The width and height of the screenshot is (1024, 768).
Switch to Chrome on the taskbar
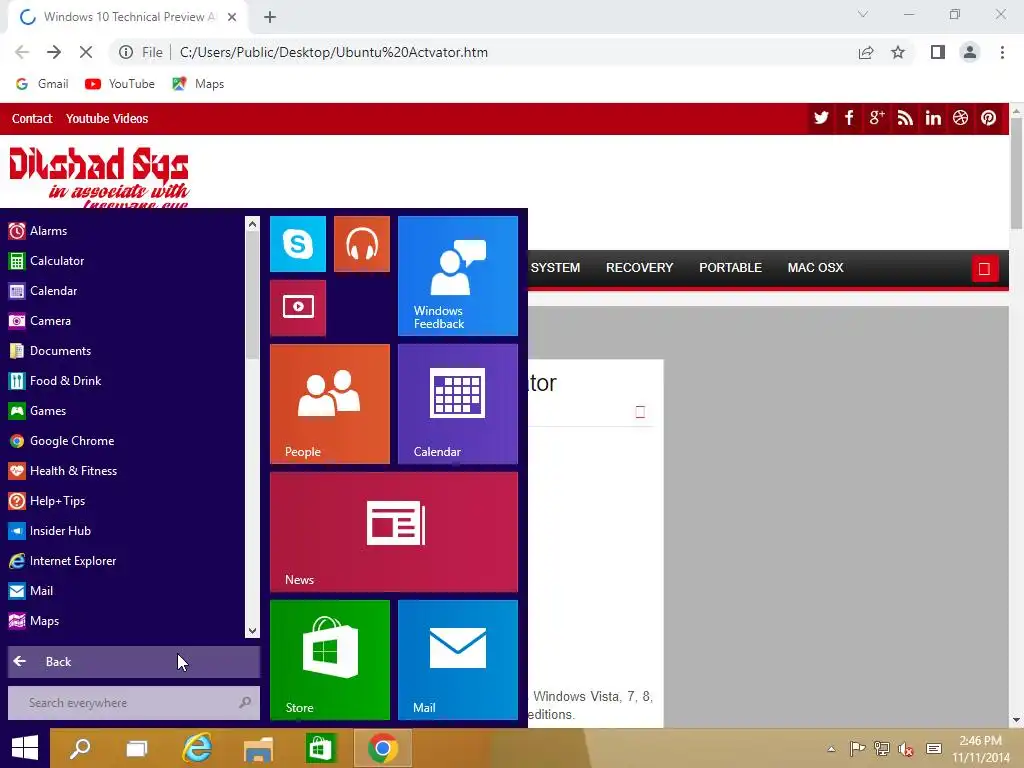[383, 748]
